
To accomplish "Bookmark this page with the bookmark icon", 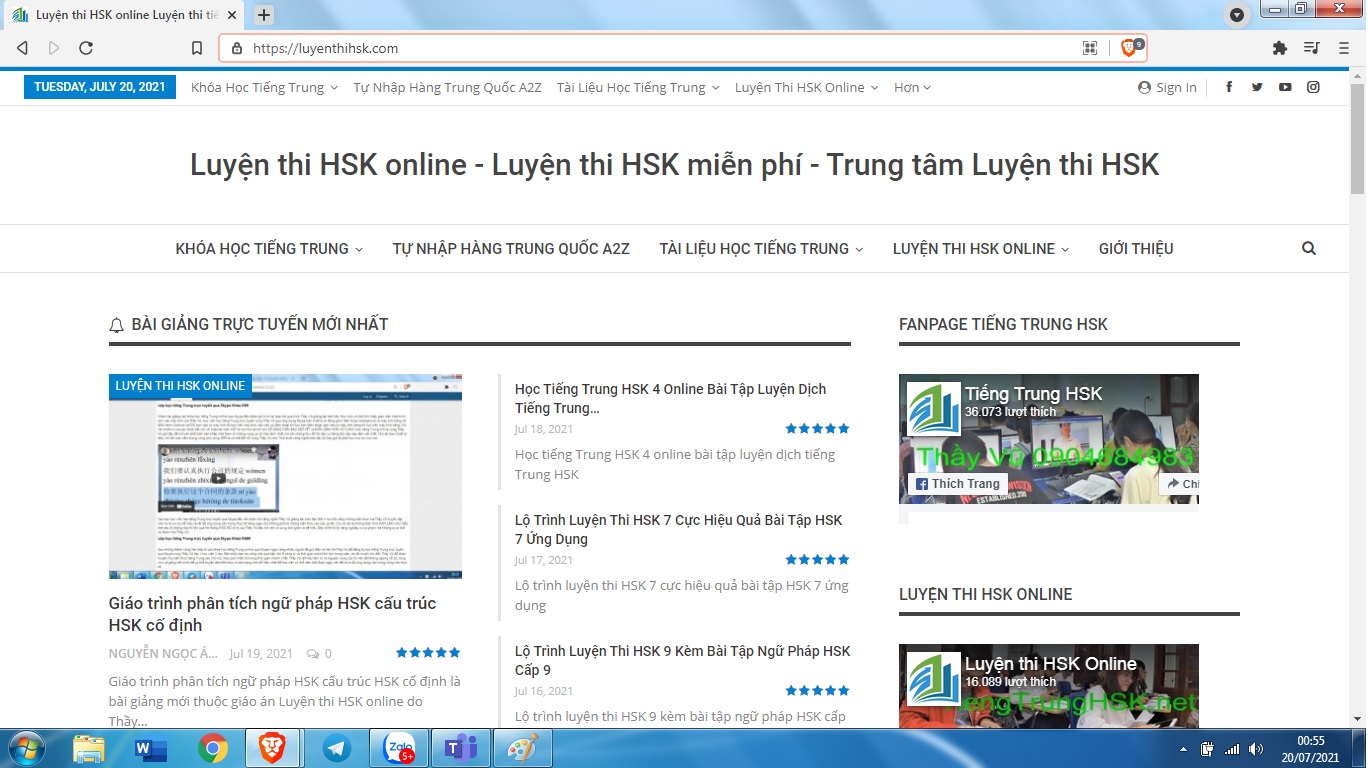I will coord(197,48).
